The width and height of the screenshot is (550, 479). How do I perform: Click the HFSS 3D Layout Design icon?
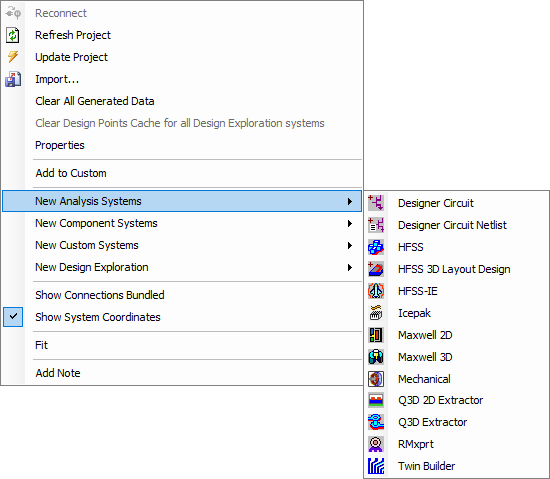[x=376, y=269]
